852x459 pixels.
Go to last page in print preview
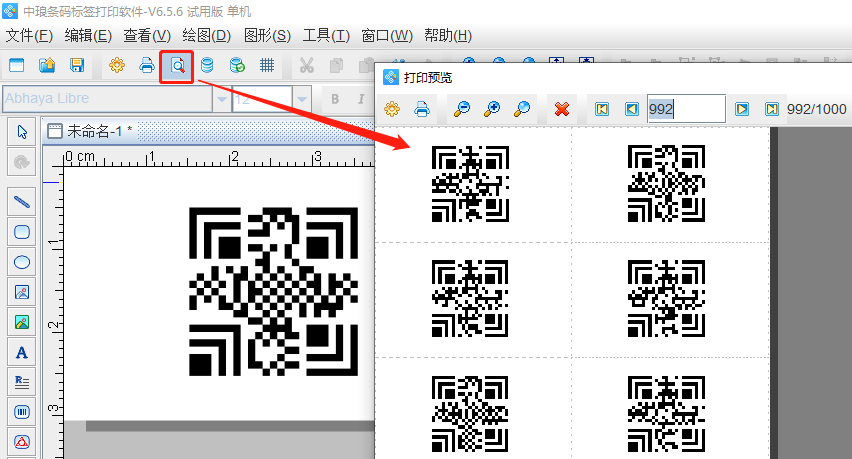[x=772, y=109]
